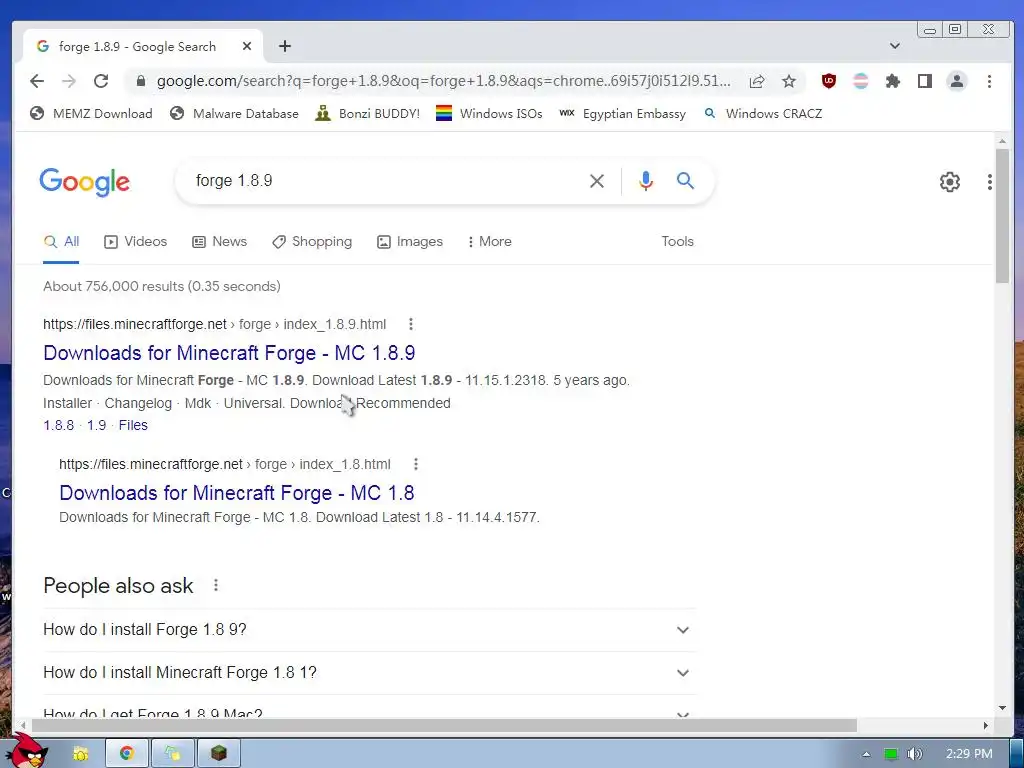This screenshot has height=768, width=1024.
Task: Open the Malware Database bookmark
Action: pos(234,114)
